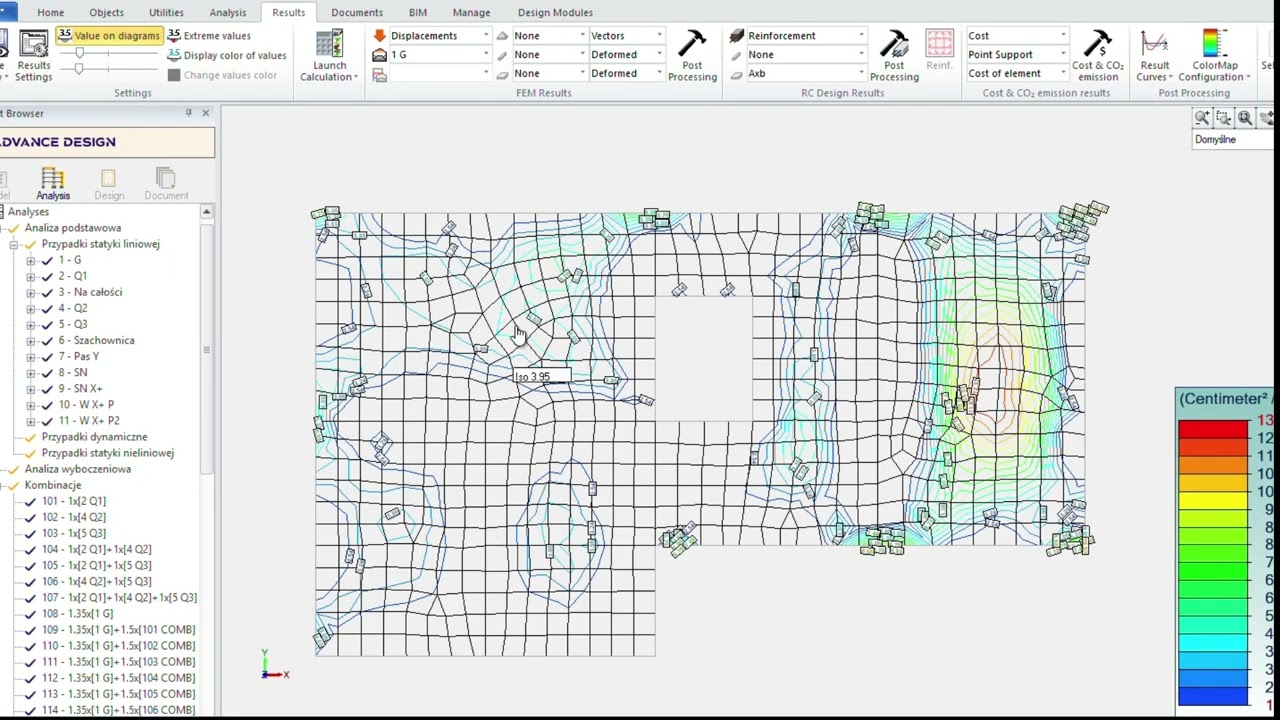1280x720 pixels.
Task: Switch to the BIM ribbon tab
Action: coord(417,12)
